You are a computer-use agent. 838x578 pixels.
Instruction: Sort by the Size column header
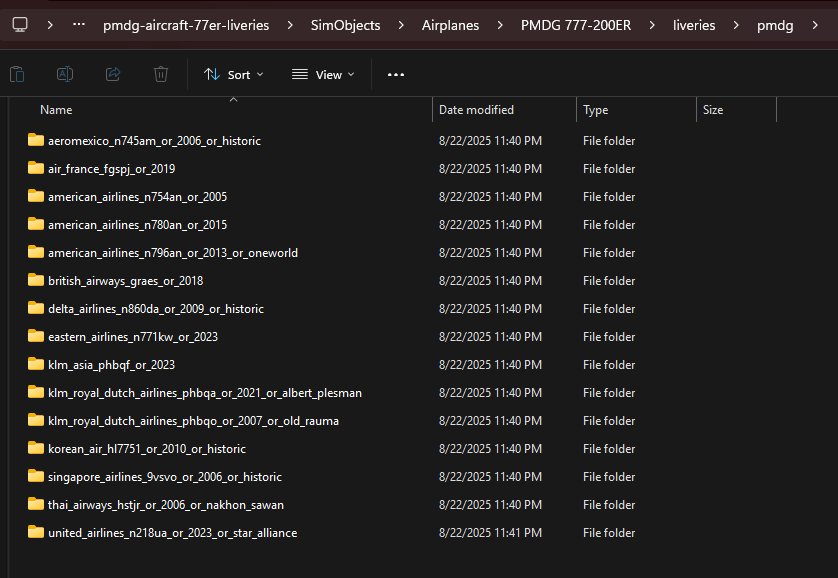click(712, 110)
